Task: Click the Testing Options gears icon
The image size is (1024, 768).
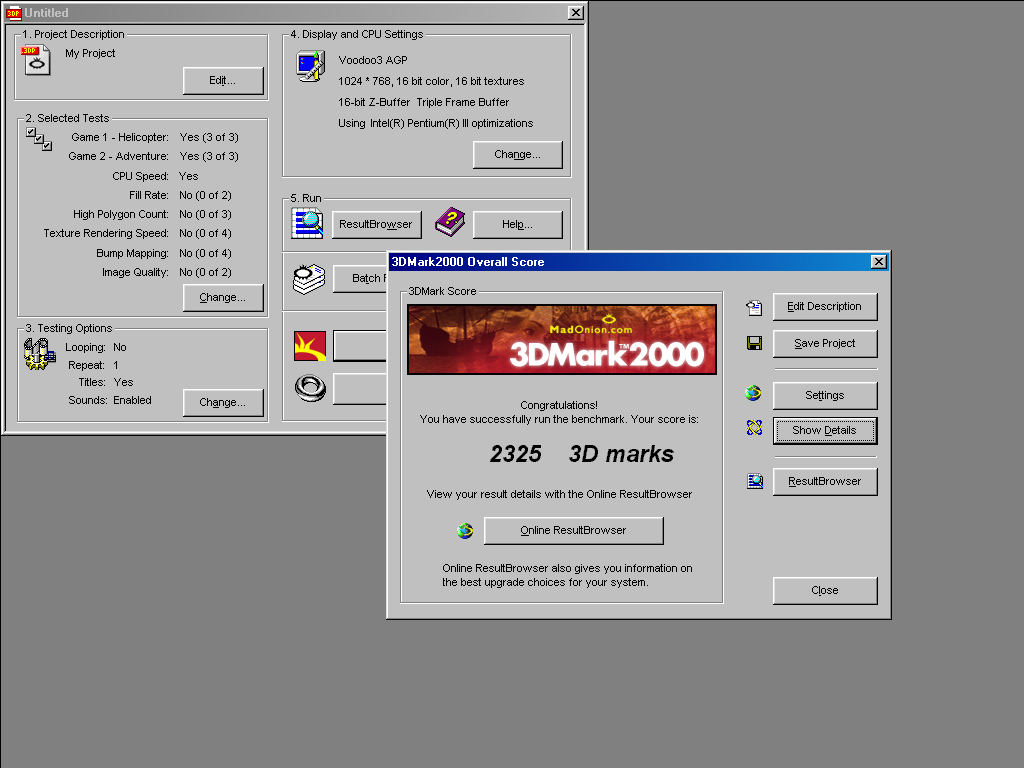Action: [x=39, y=354]
